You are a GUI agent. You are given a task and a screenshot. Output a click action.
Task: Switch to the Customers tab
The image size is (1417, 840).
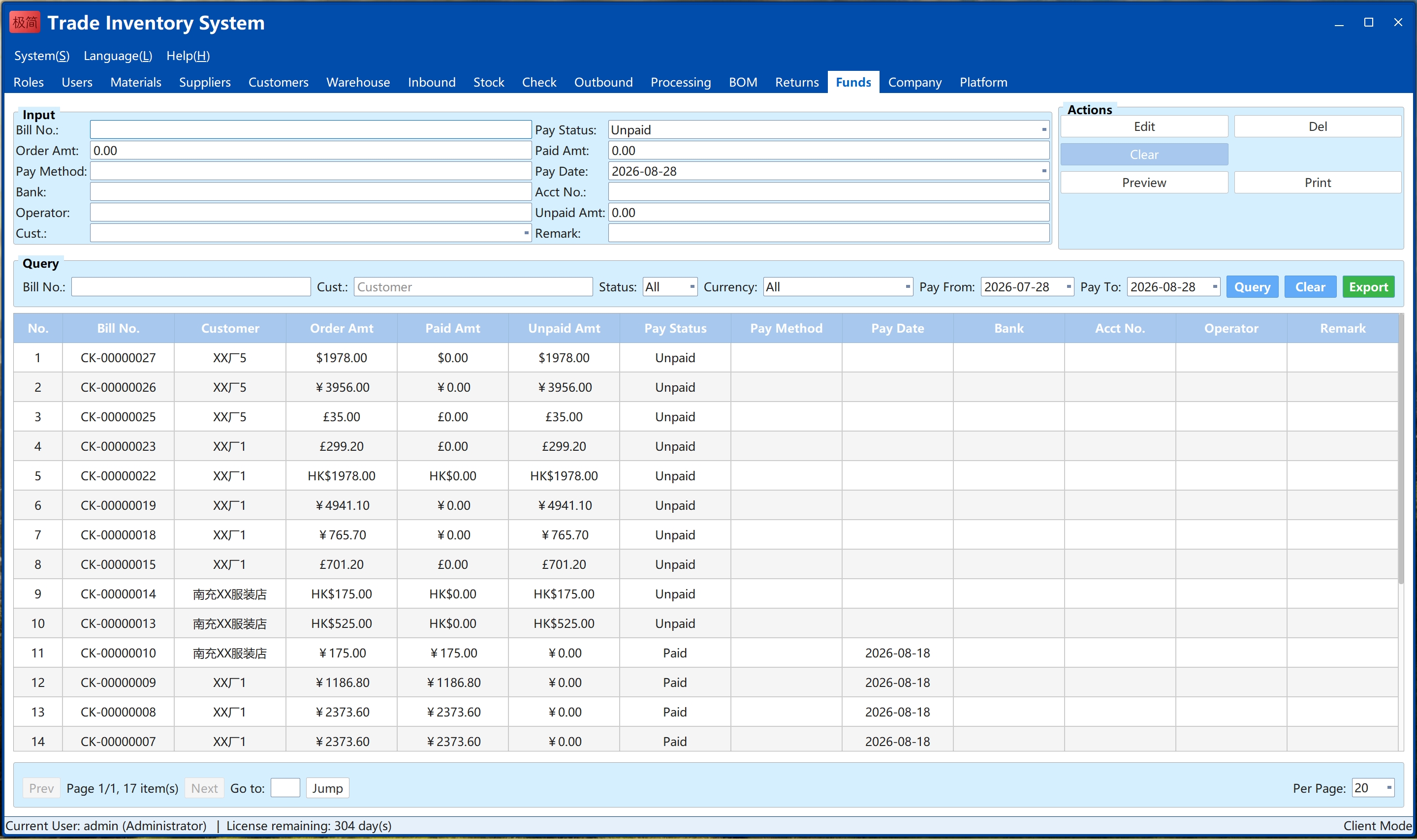point(279,82)
